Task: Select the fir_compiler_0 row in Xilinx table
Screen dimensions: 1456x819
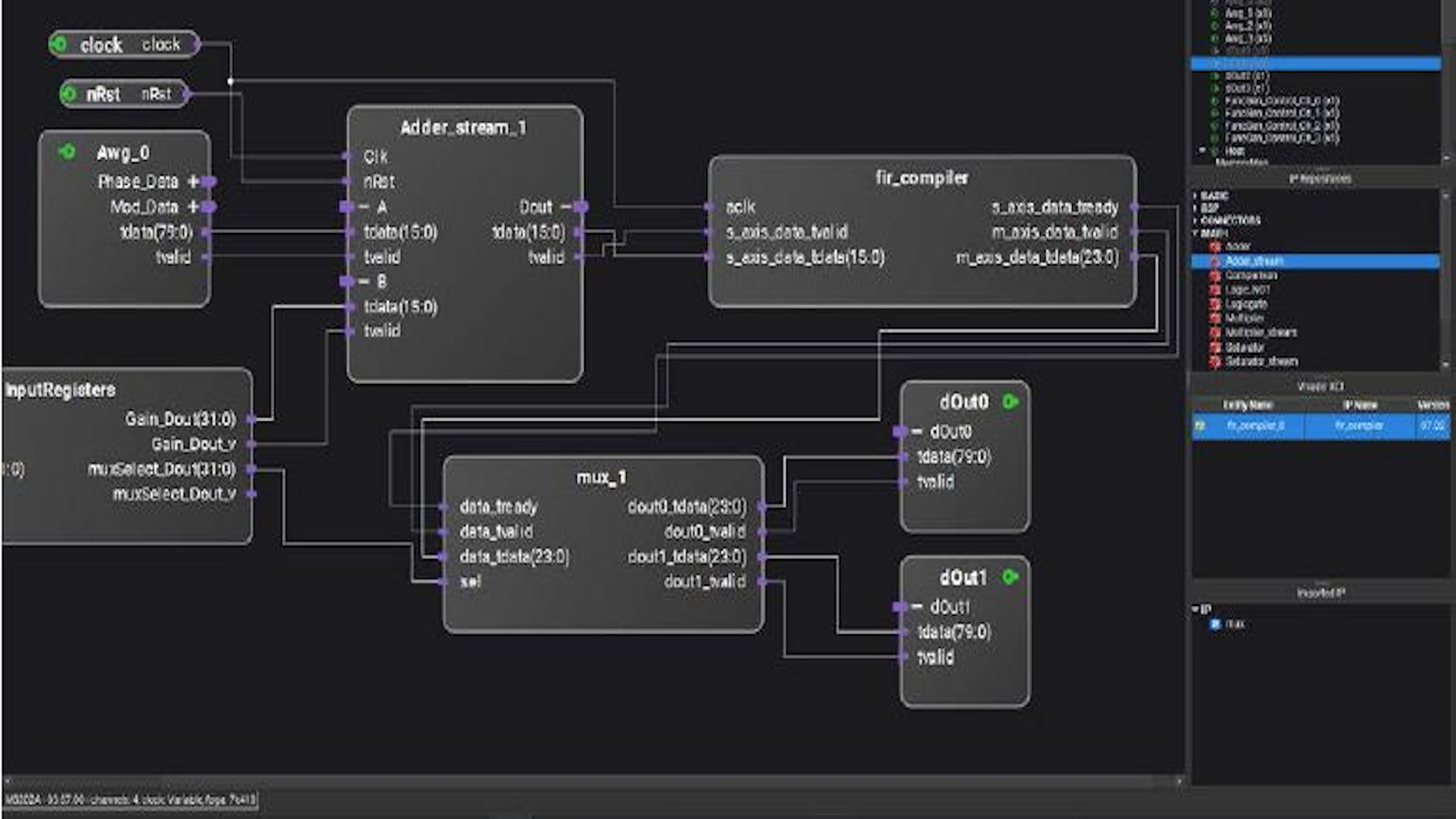Action: [1255, 426]
